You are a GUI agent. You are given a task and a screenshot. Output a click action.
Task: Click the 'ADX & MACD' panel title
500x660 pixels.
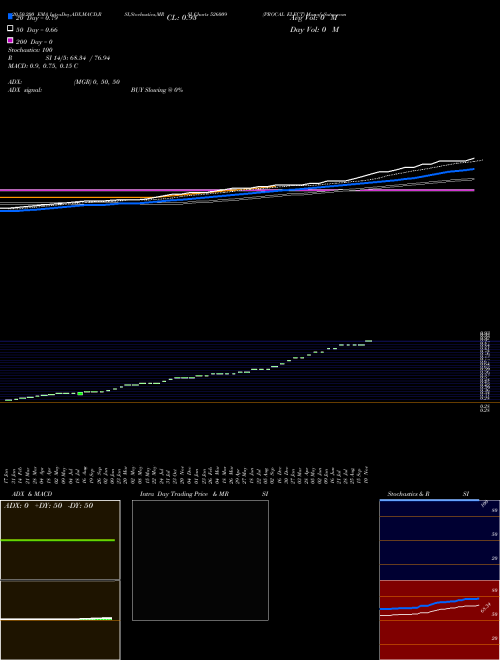(x=32, y=494)
